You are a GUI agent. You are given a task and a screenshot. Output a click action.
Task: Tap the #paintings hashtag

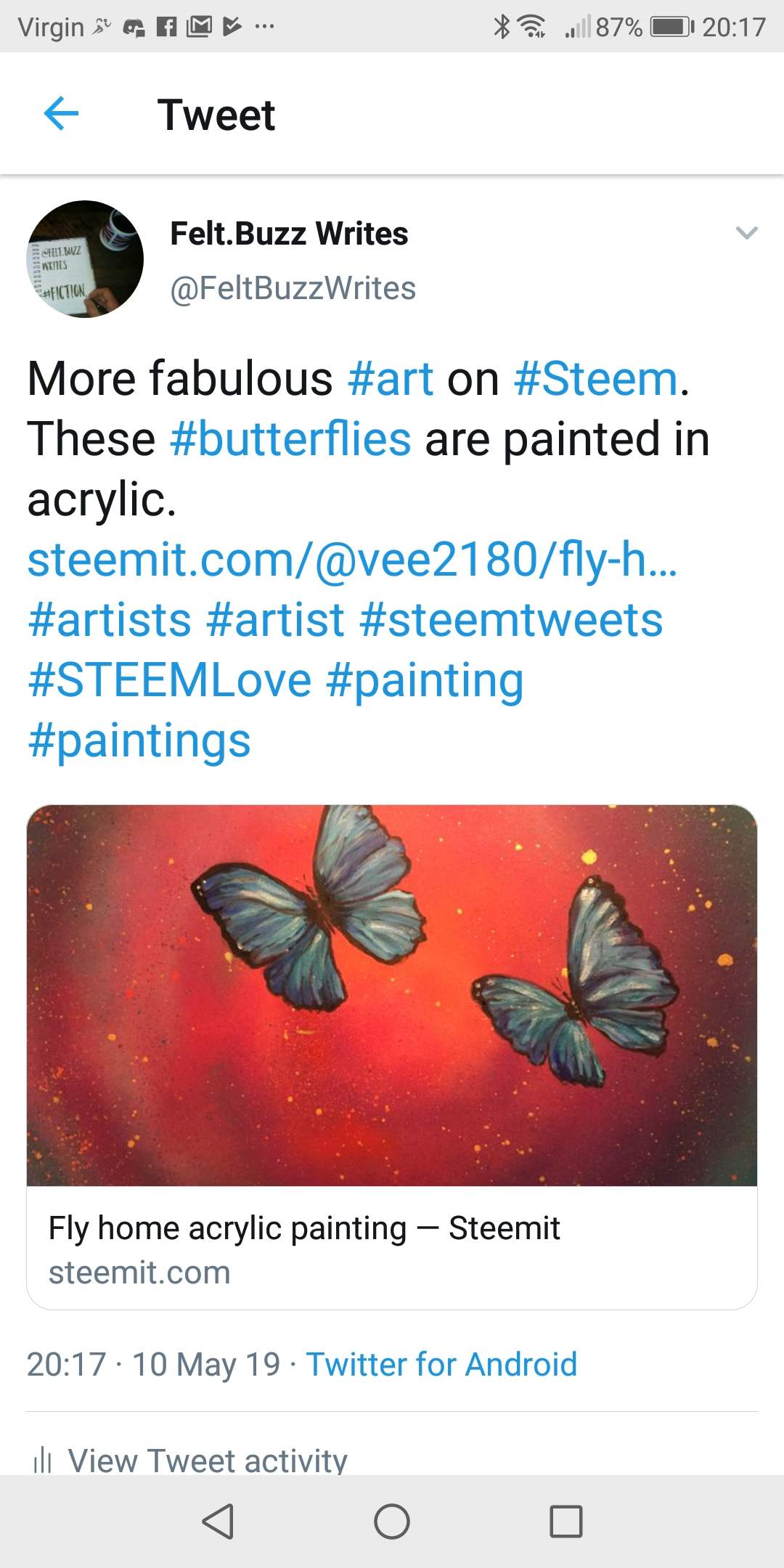139,740
